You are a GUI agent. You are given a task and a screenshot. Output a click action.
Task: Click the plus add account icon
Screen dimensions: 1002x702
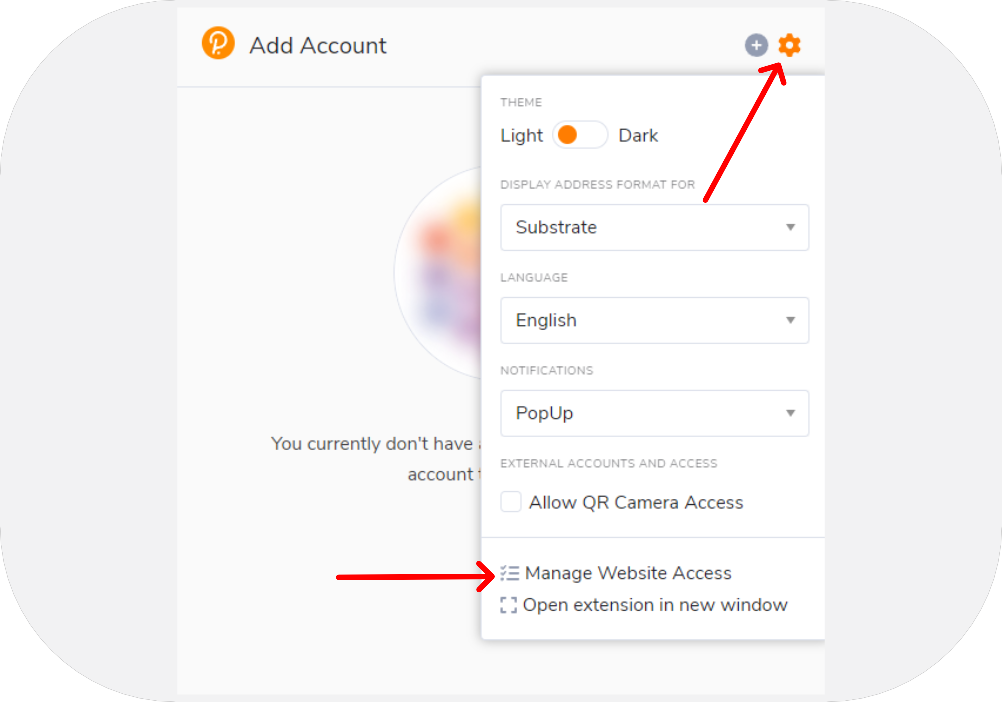coord(757,45)
